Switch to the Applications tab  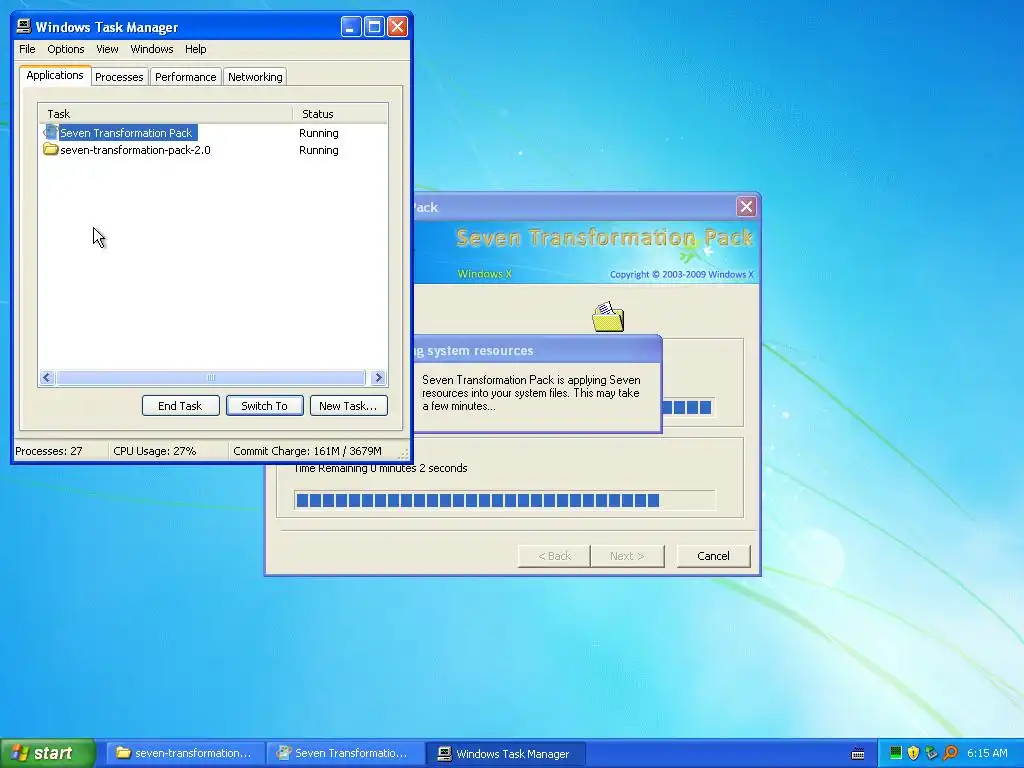[55, 75]
